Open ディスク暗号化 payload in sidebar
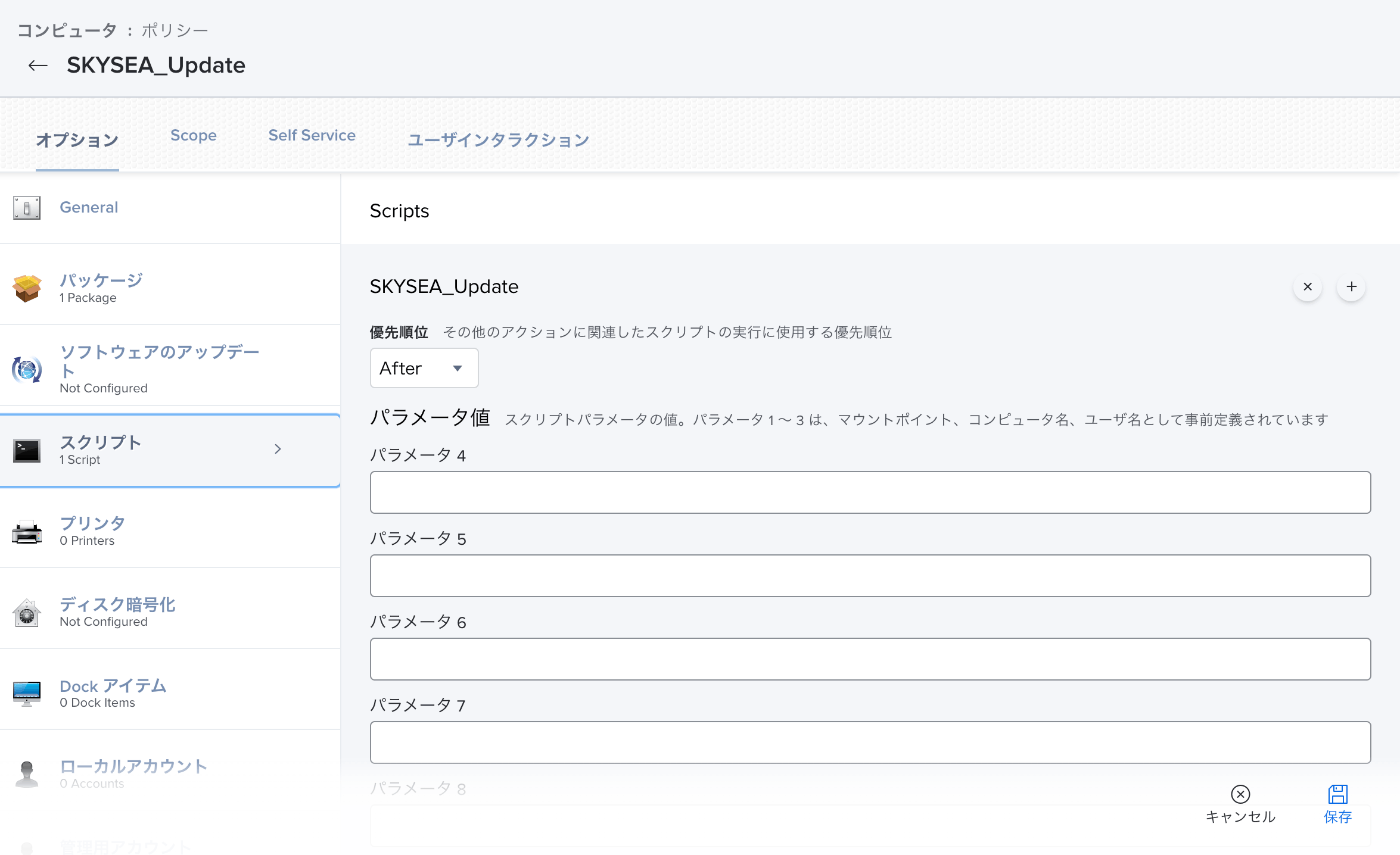This screenshot has height=855, width=1400. tap(170, 612)
